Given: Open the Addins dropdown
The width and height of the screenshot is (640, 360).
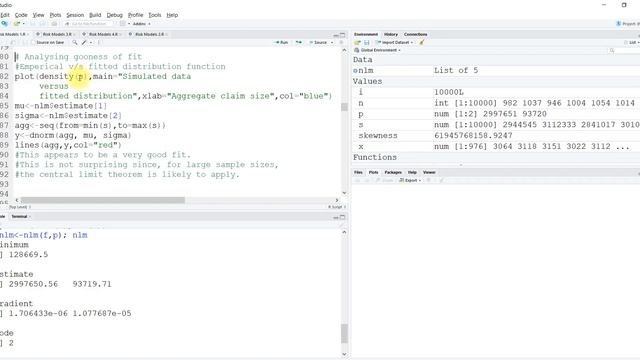Looking at the screenshot, I should [x=141, y=24].
